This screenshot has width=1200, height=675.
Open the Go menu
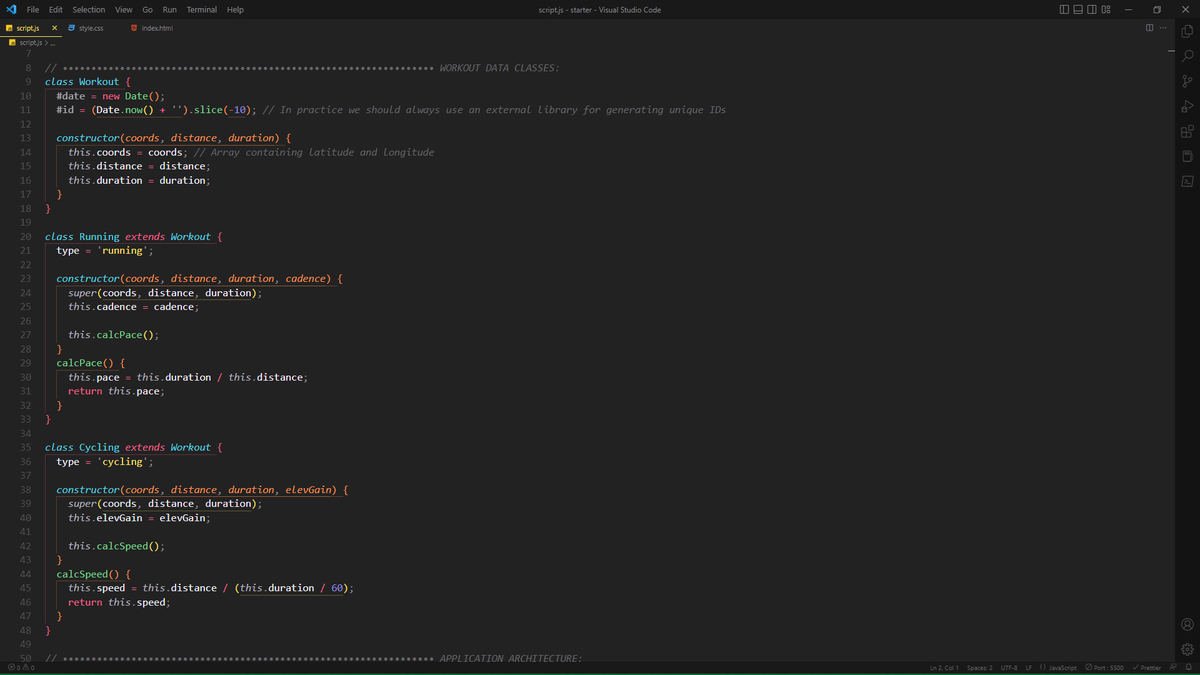click(x=147, y=9)
